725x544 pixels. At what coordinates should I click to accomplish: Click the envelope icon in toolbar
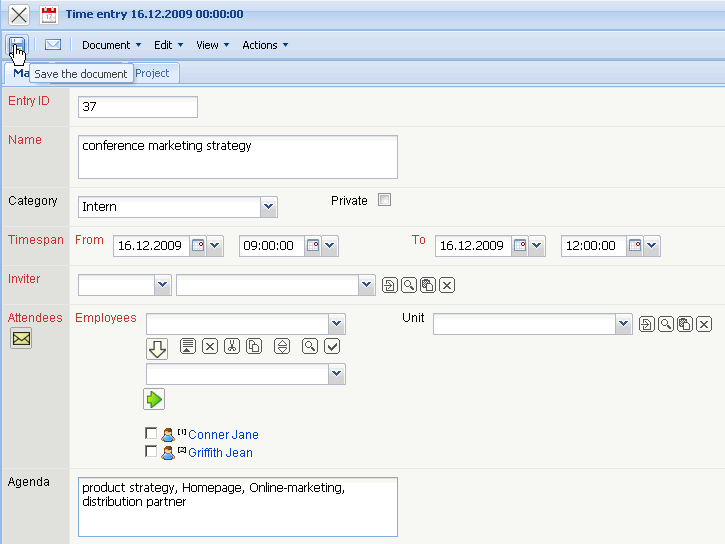coord(53,45)
